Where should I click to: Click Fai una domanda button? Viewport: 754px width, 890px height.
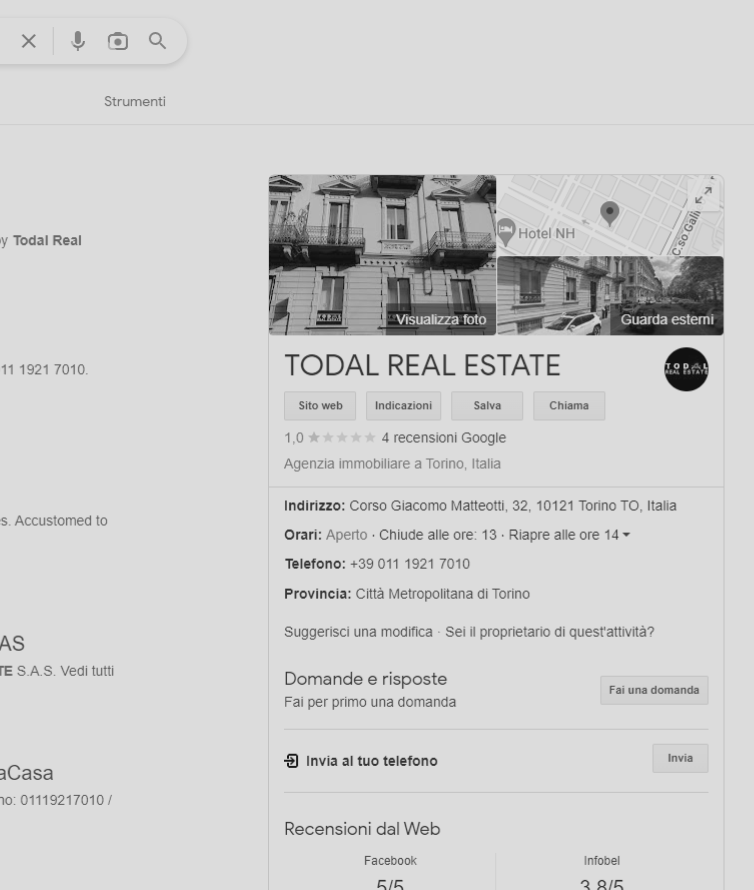coord(653,690)
